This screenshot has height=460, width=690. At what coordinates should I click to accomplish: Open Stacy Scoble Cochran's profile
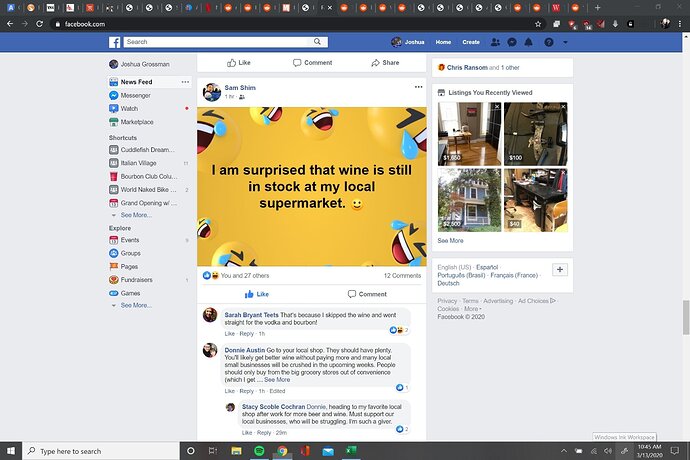click(x=273, y=407)
